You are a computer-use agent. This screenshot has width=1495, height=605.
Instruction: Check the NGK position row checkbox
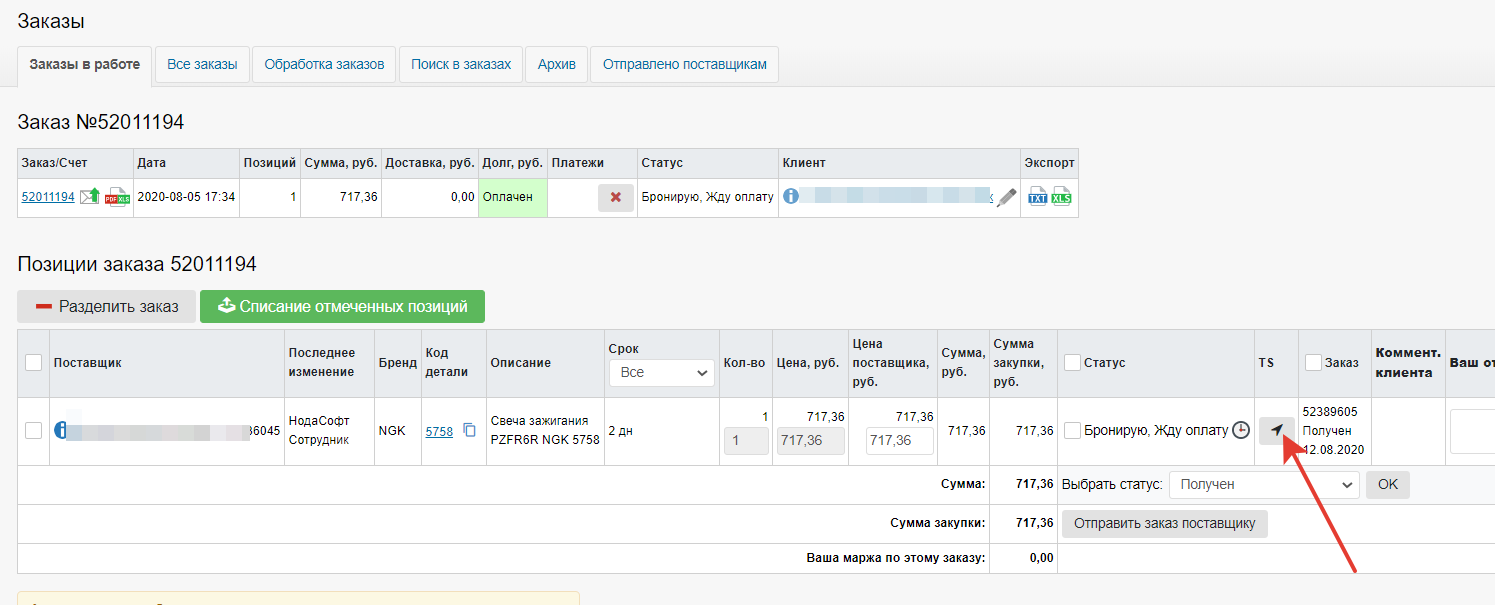click(33, 430)
